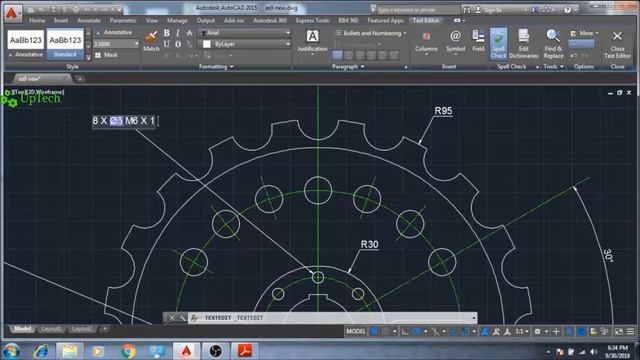Open the status bar customization menu icon
The width and height of the screenshot is (640, 360).
click(631, 331)
